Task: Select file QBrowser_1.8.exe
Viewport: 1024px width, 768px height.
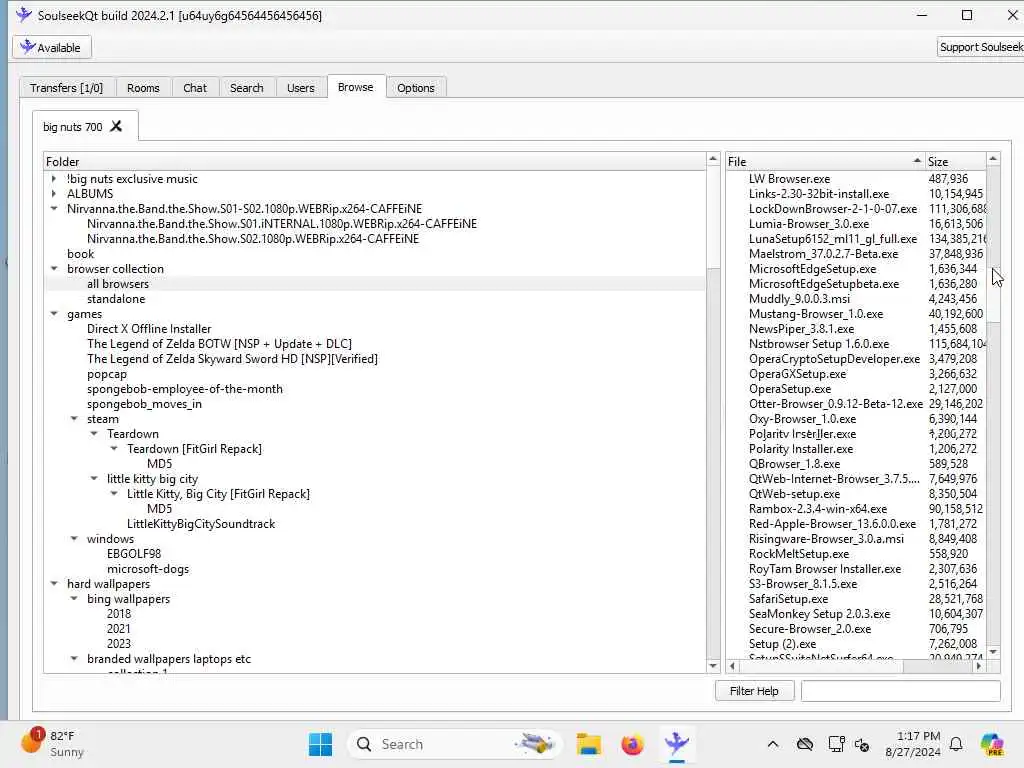Action: (794, 464)
